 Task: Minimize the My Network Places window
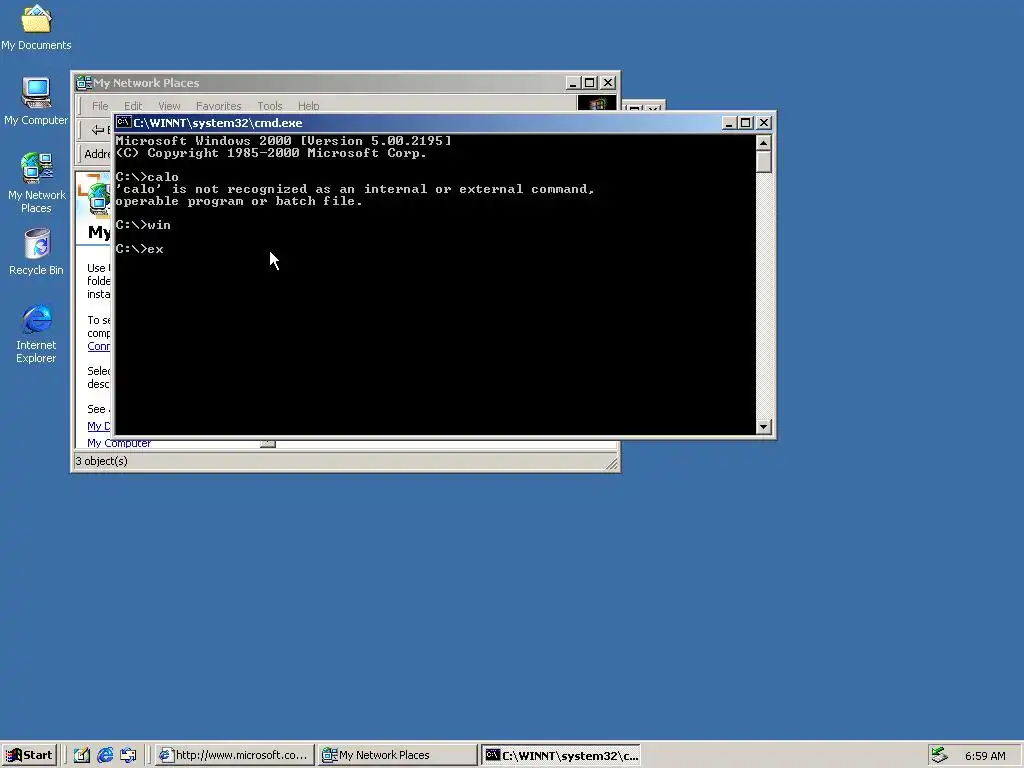573,83
